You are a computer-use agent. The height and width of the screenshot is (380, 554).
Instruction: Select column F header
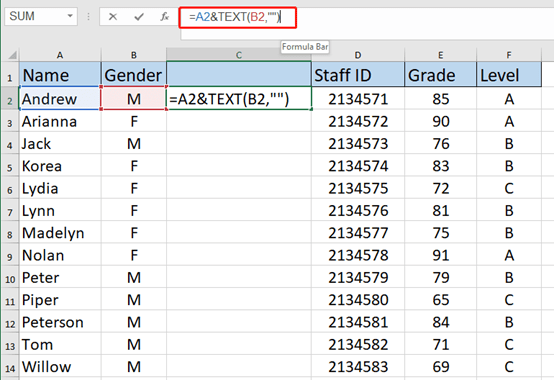[x=509, y=55]
